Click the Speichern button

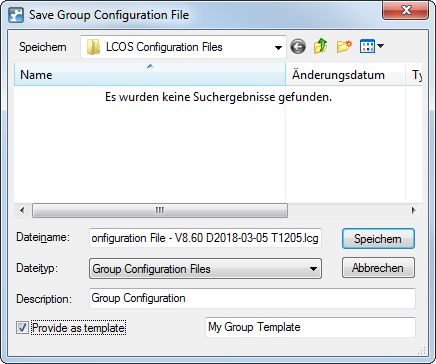(378, 239)
